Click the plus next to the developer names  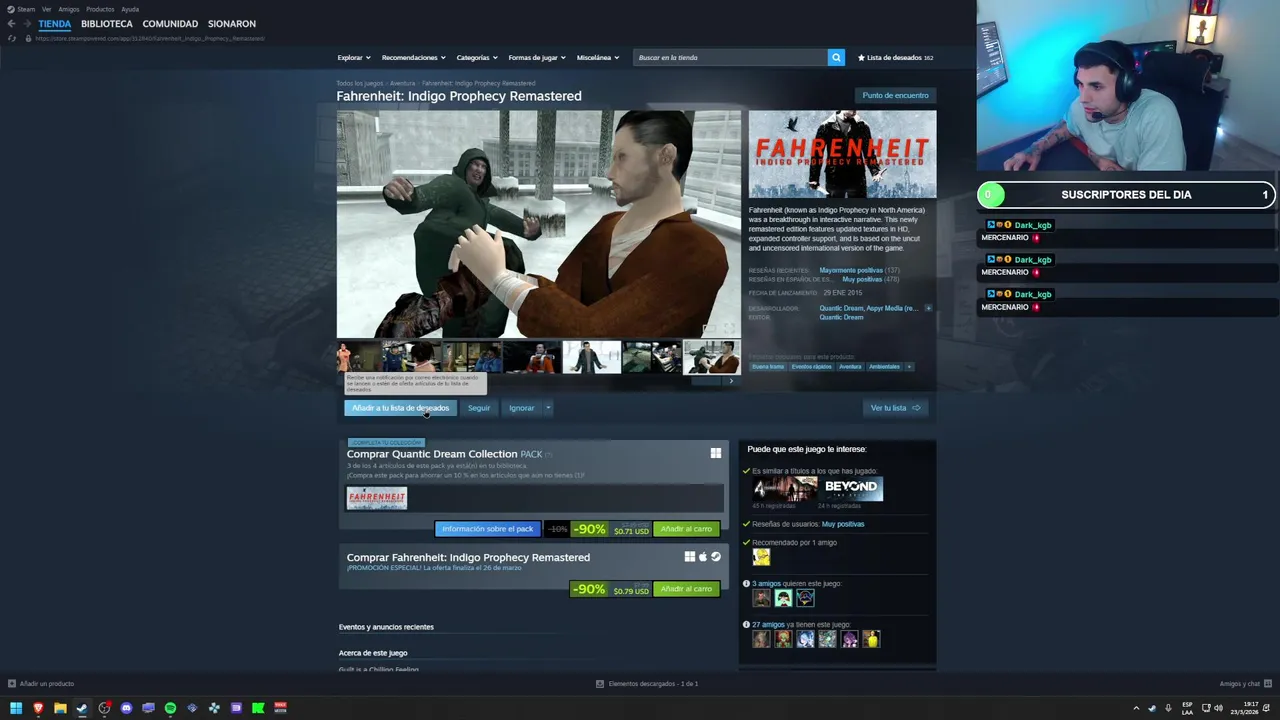(928, 308)
